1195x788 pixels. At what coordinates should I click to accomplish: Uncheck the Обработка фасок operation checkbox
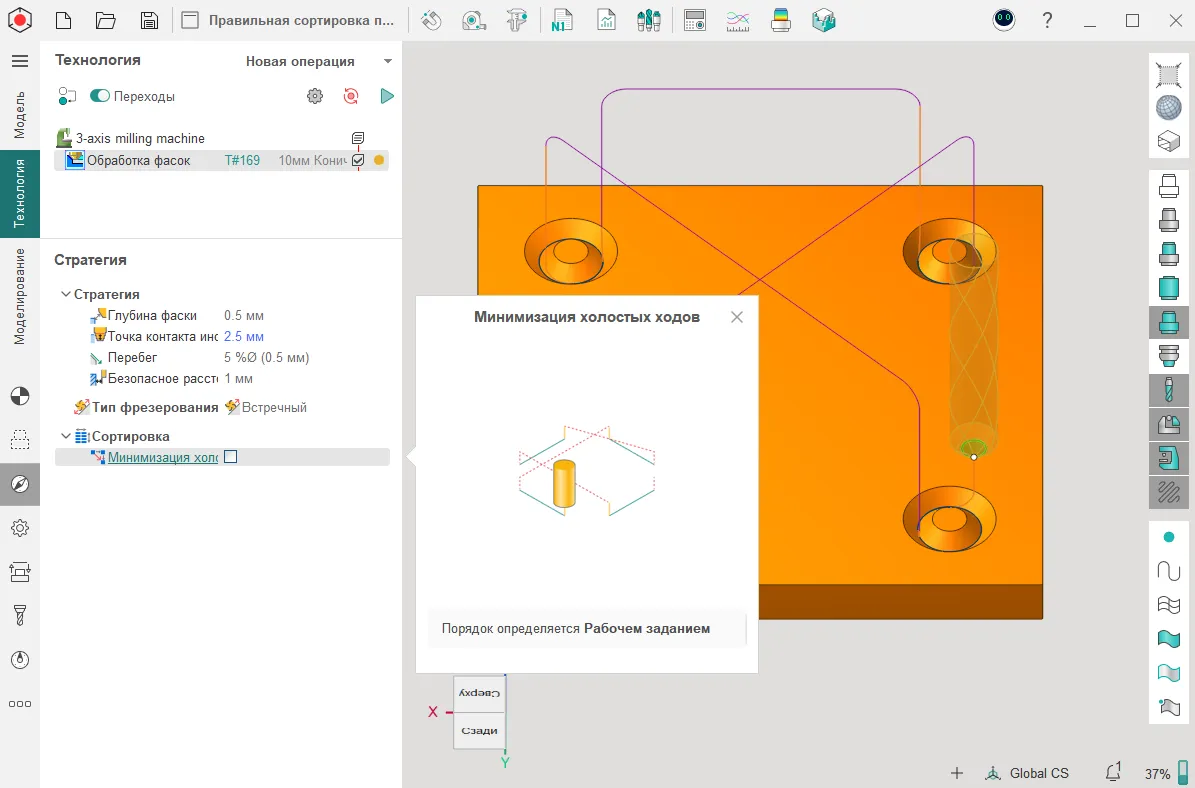click(x=358, y=160)
